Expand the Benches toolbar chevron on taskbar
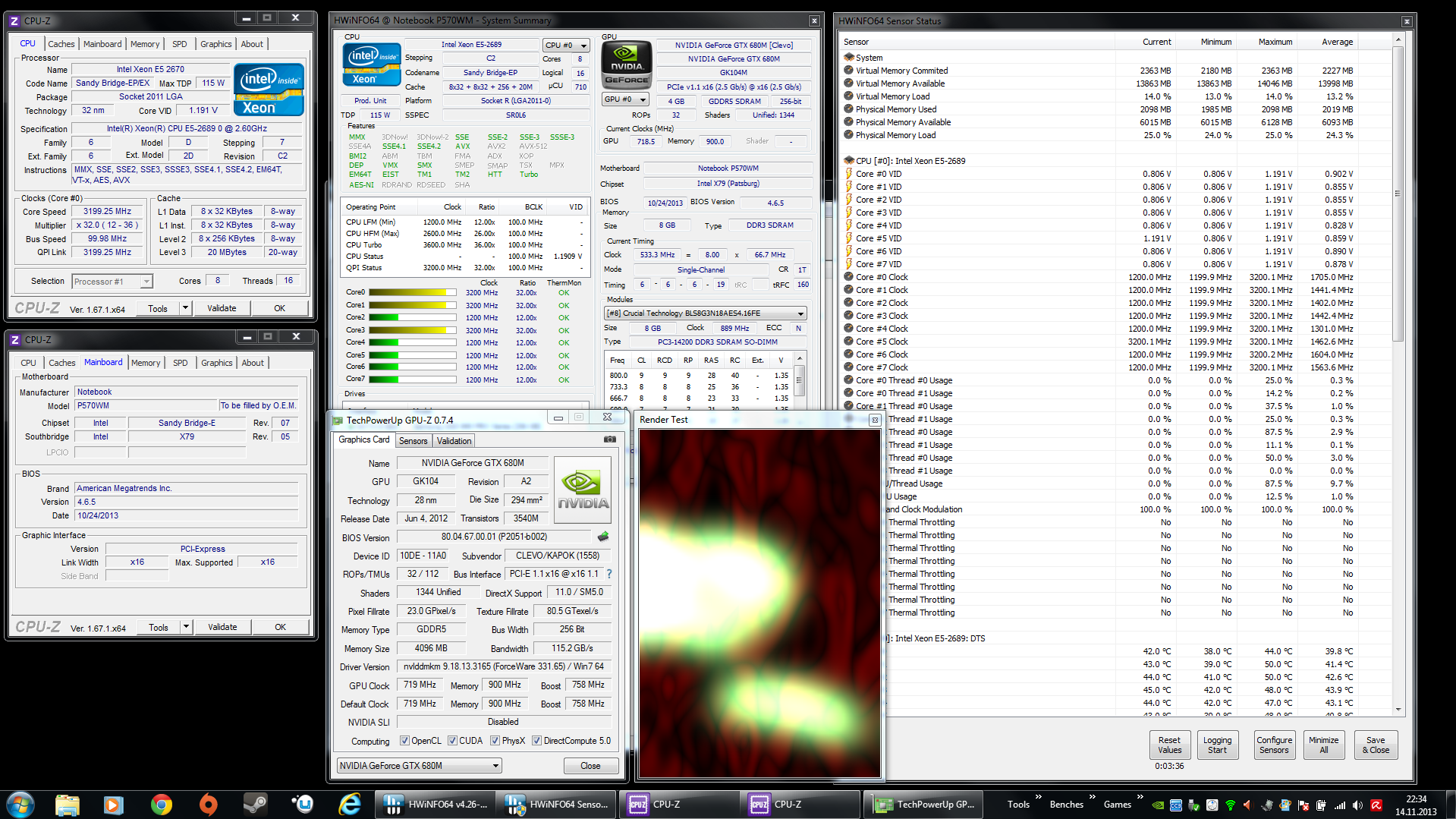 tap(1092, 797)
